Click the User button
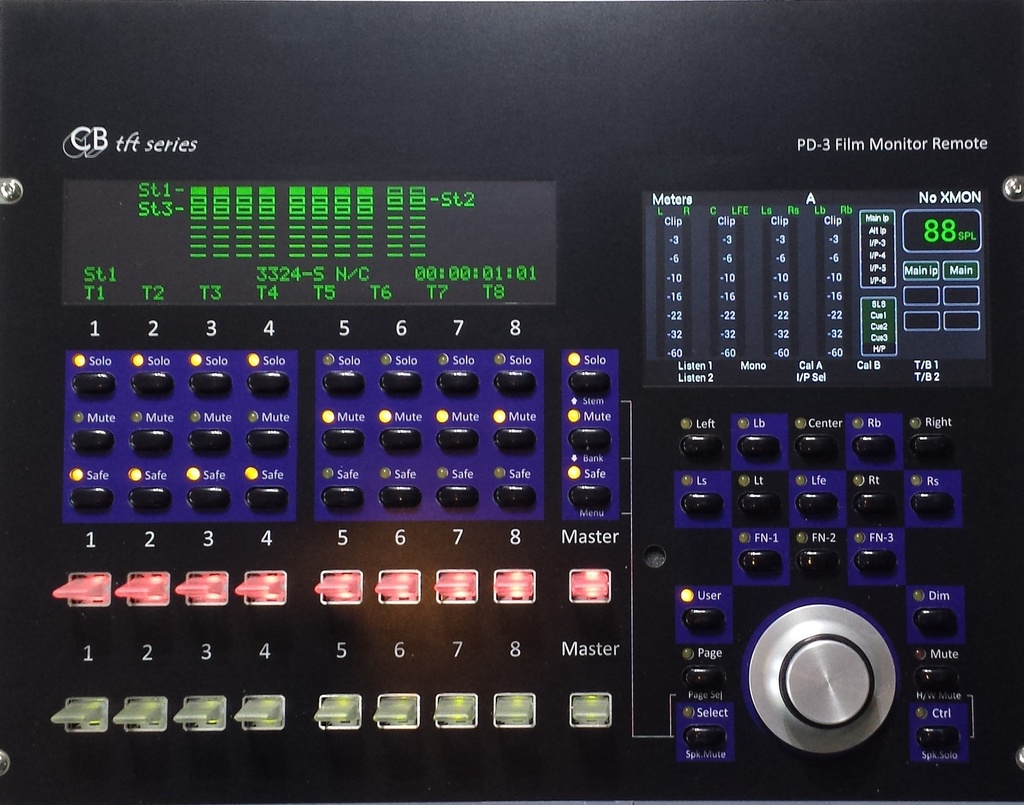Image resolution: width=1024 pixels, height=805 pixels. [703, 620]
